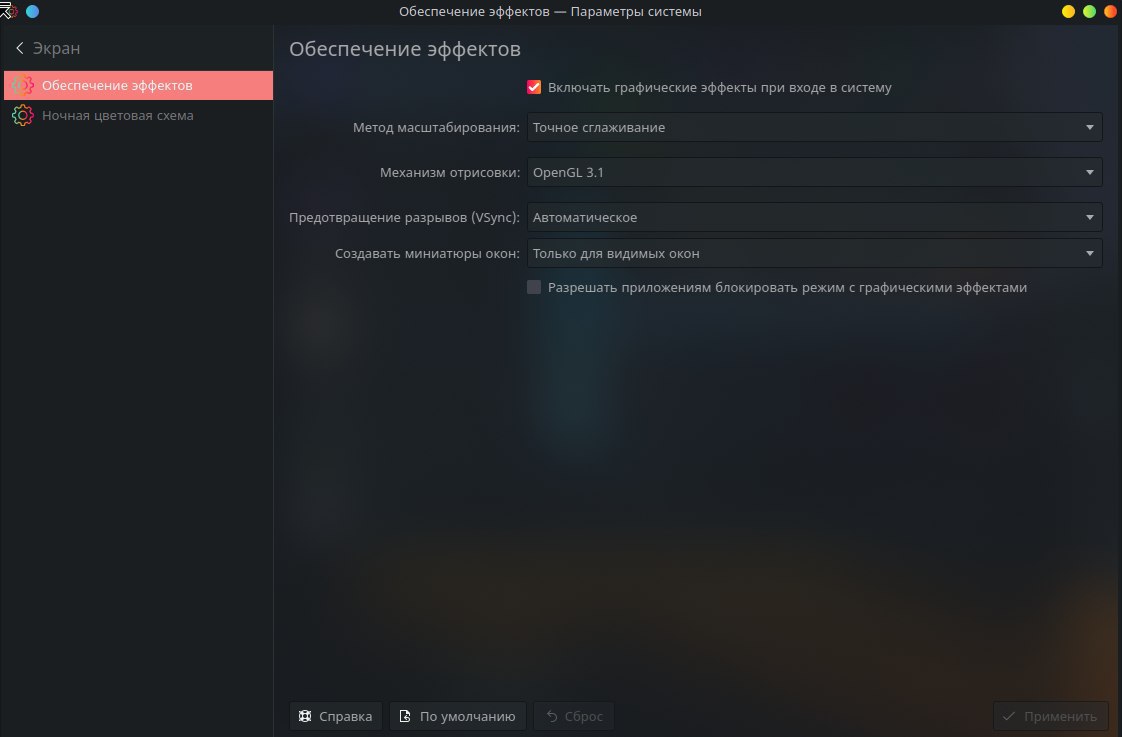
Task: Click the gear icon beside Обеспечение эффектов
Action: (x=22, y=85)
